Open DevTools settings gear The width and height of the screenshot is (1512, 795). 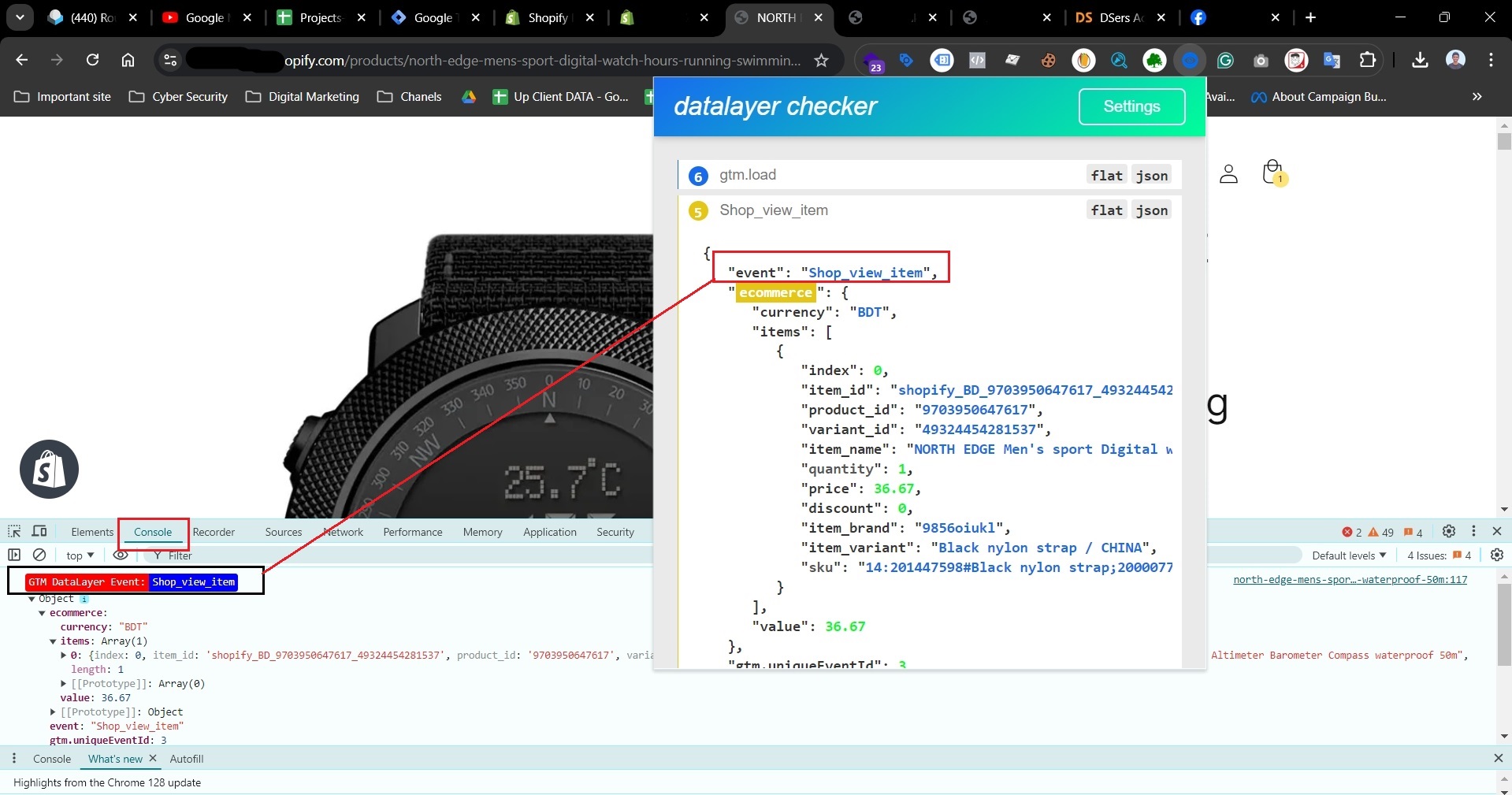1448,531
